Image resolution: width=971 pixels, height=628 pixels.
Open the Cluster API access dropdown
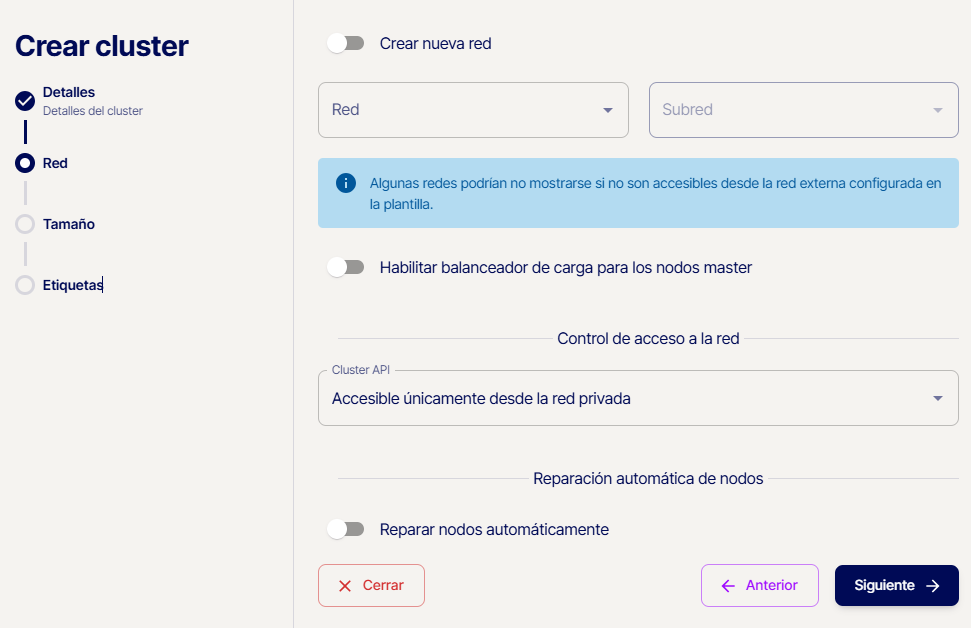[x=638, y=398]
